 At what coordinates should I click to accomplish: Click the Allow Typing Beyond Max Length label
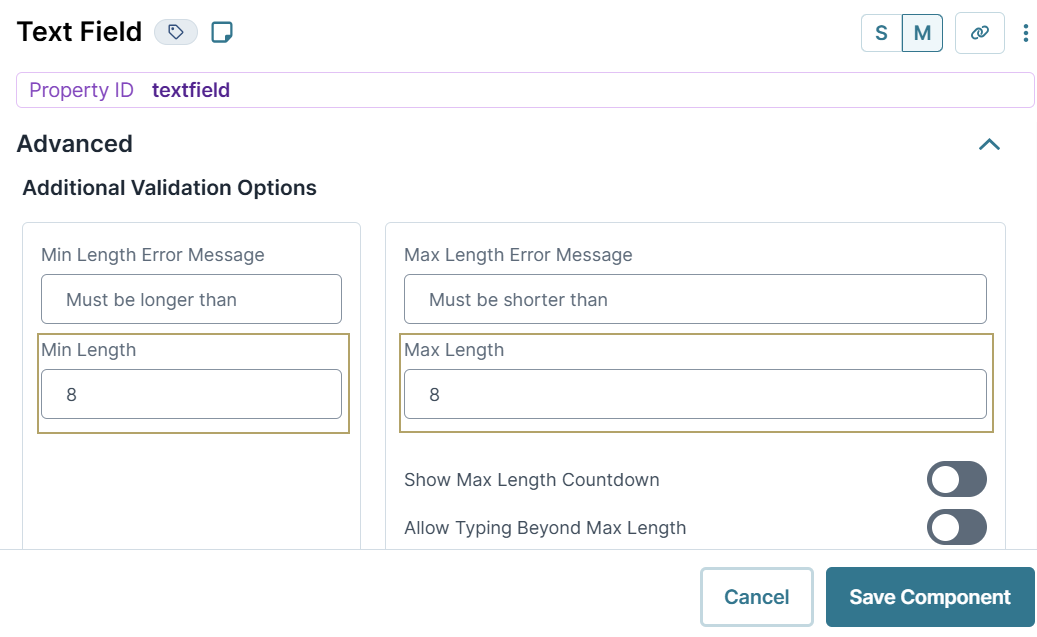pyautogui.click(x=545, y=528)
